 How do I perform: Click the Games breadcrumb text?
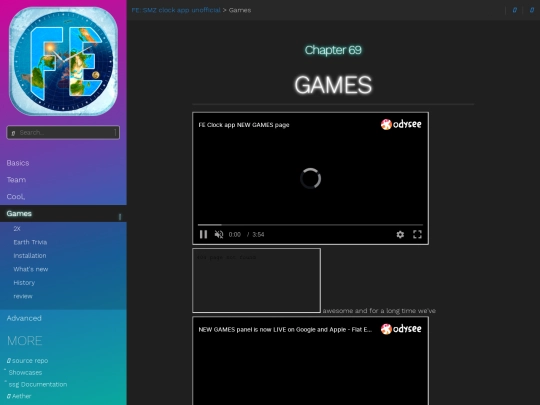tap(240, 10)
